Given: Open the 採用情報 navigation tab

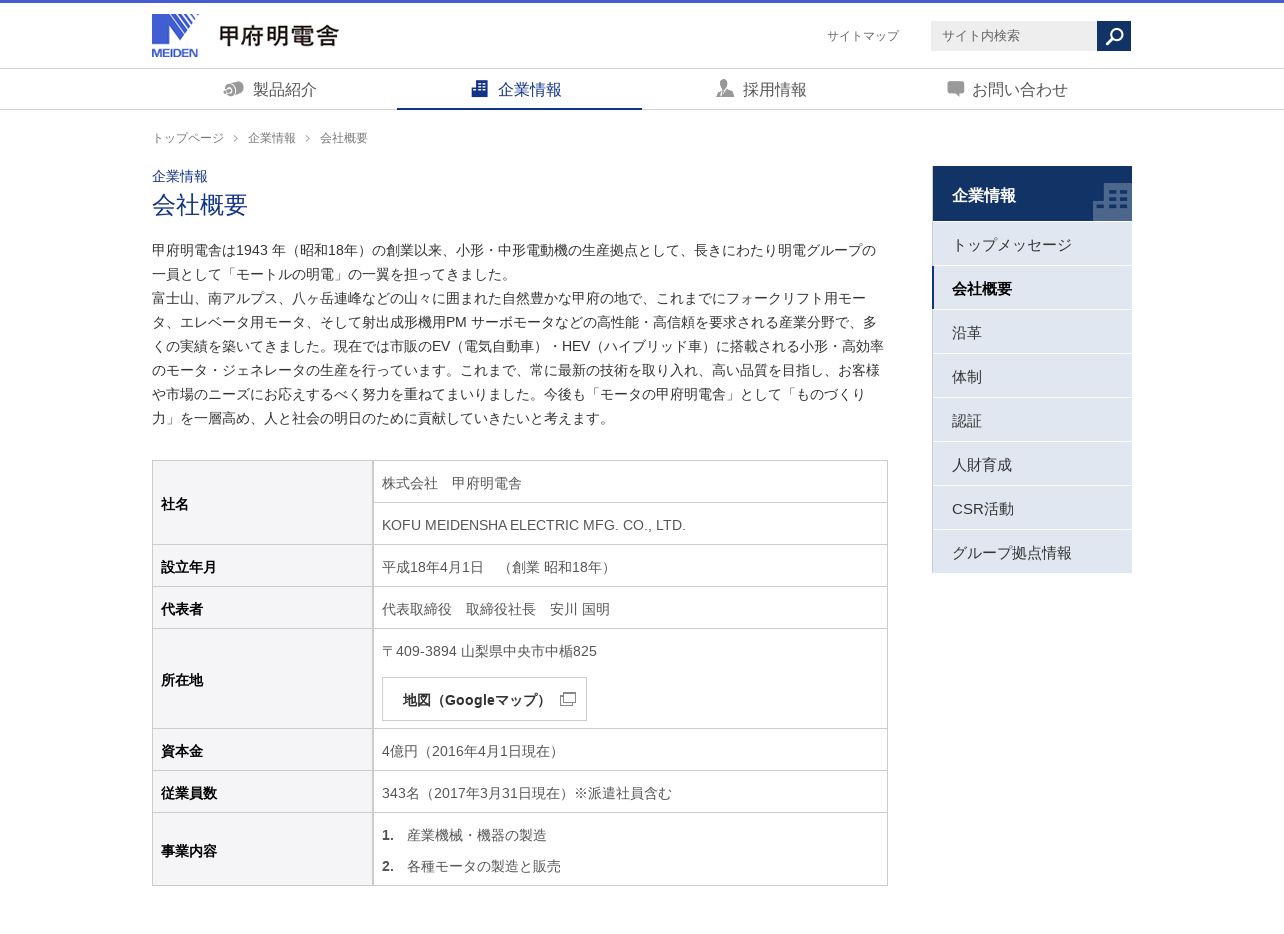Looking at the screenshot, I should tap(764, 89).
